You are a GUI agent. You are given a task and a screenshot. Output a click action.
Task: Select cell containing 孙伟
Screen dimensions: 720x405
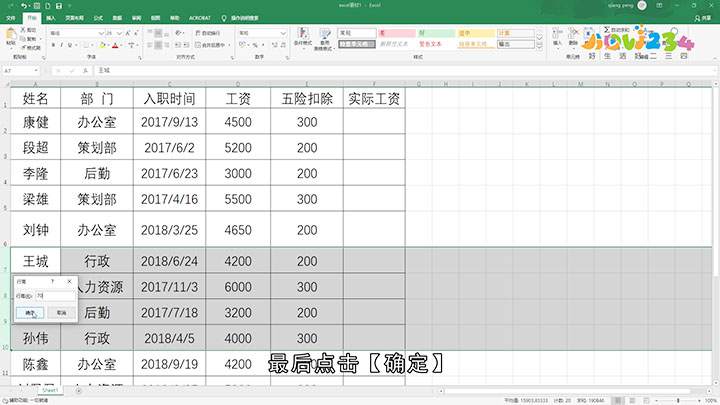[35, 338]
